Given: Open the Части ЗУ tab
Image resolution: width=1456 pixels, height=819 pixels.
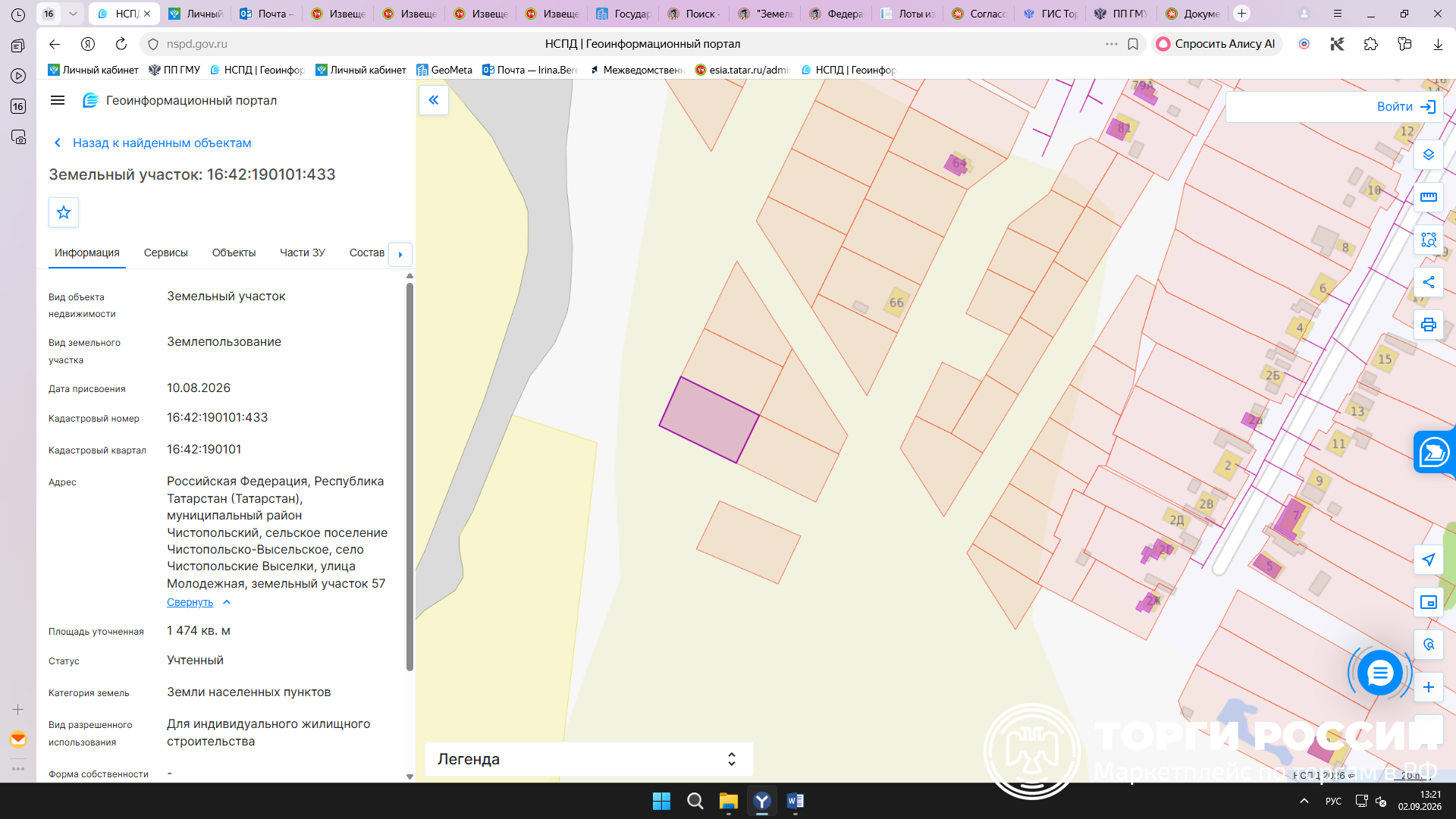Looking at the screenshot, I should pyautogui.click(x=302, y=253).
